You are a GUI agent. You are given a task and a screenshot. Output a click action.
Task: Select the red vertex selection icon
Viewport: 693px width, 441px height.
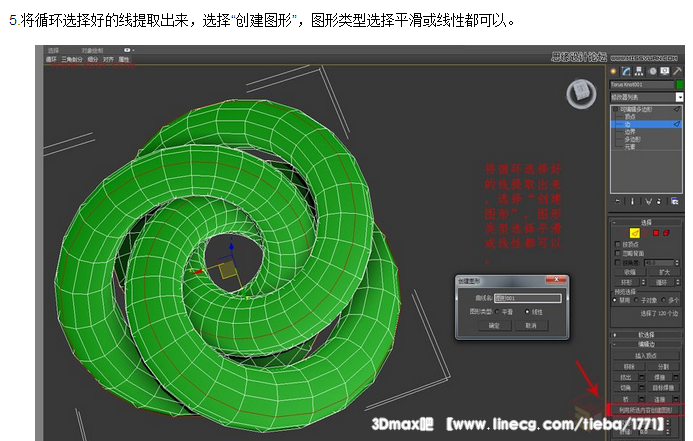[623, 233]
